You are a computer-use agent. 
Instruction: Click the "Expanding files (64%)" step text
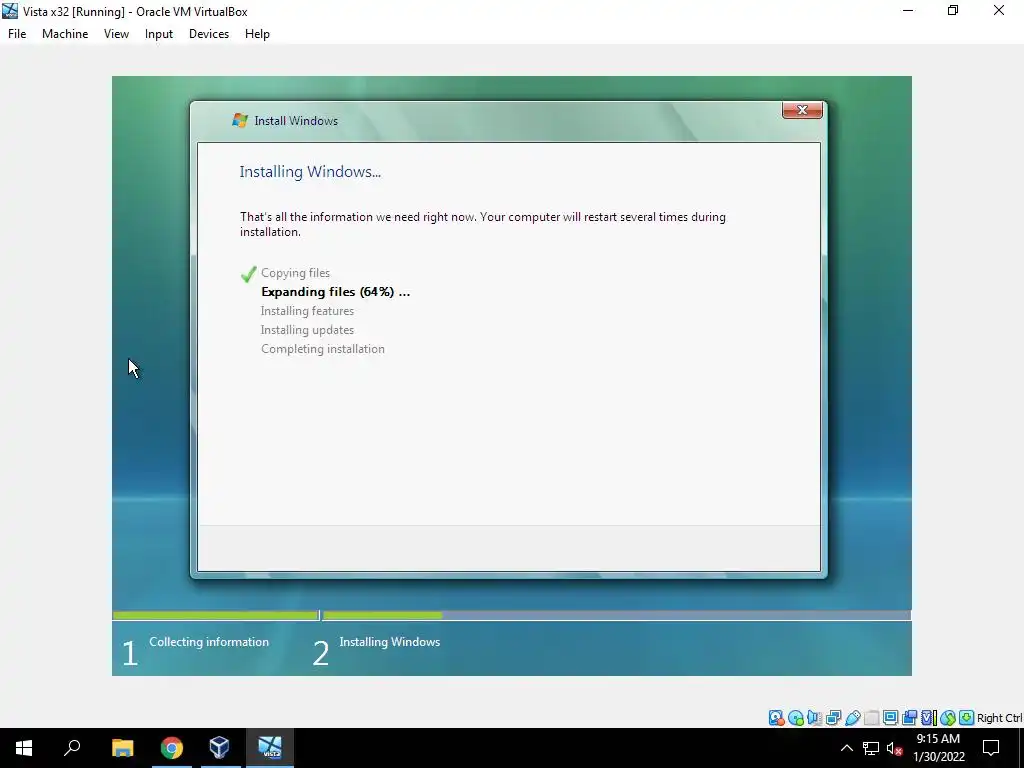click(x=336, y=292)
